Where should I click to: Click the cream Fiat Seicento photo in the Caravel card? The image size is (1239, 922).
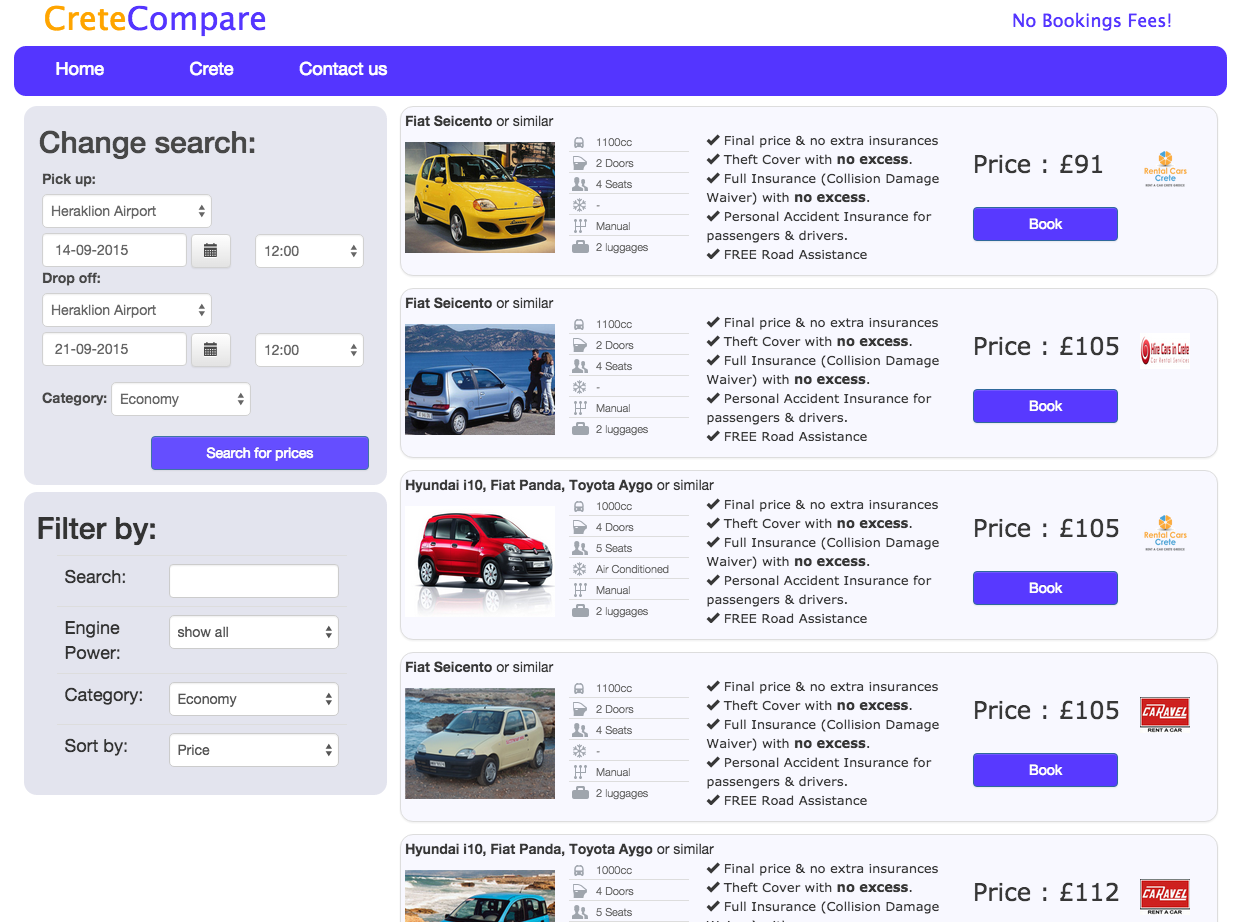click(480, 743)
